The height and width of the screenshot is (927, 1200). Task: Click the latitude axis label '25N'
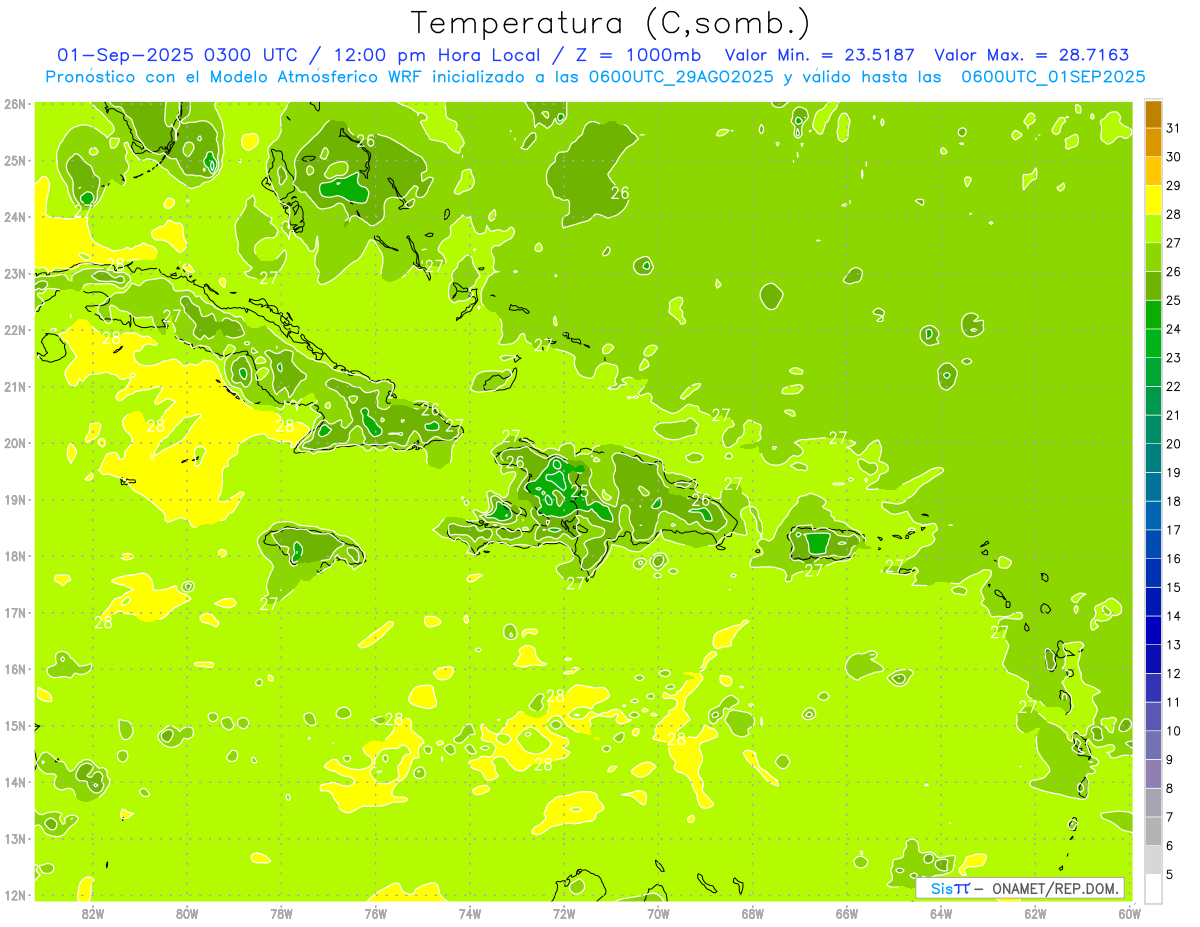point(15,161)
